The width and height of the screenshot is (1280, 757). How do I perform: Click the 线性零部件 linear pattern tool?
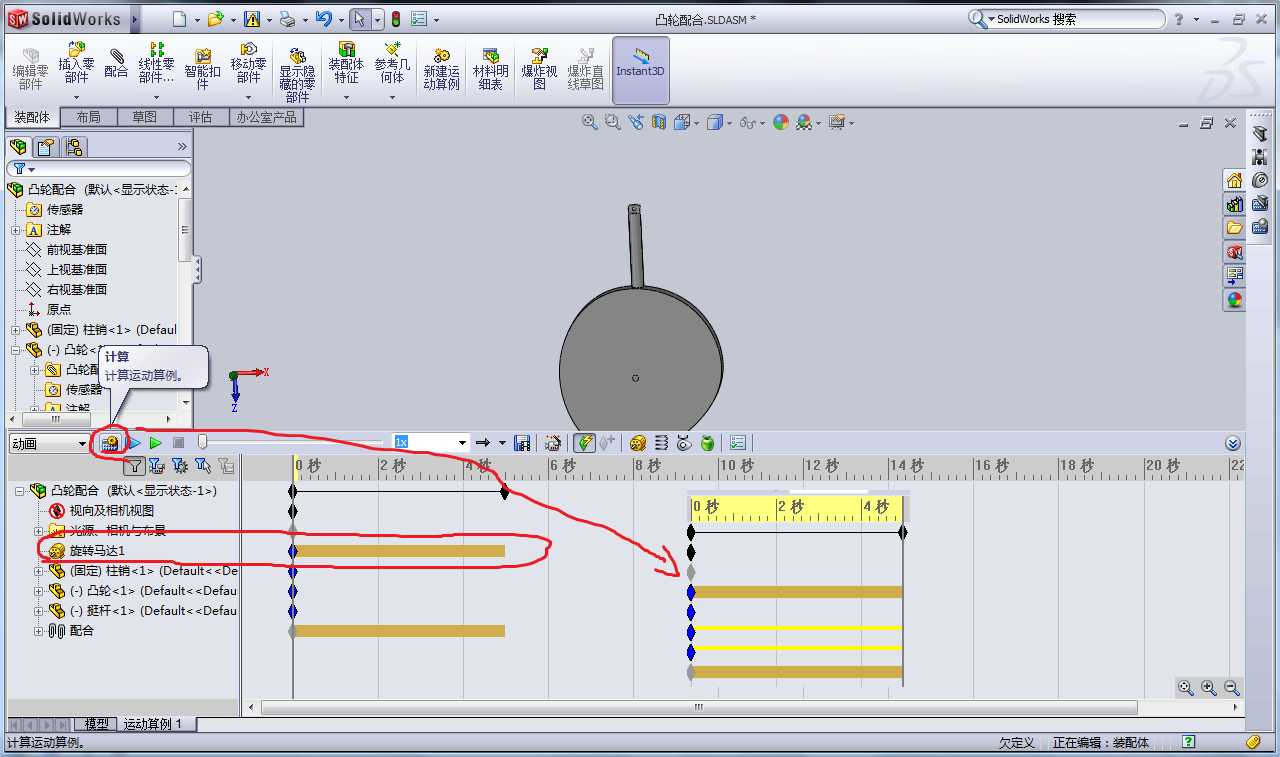(156, 69)
